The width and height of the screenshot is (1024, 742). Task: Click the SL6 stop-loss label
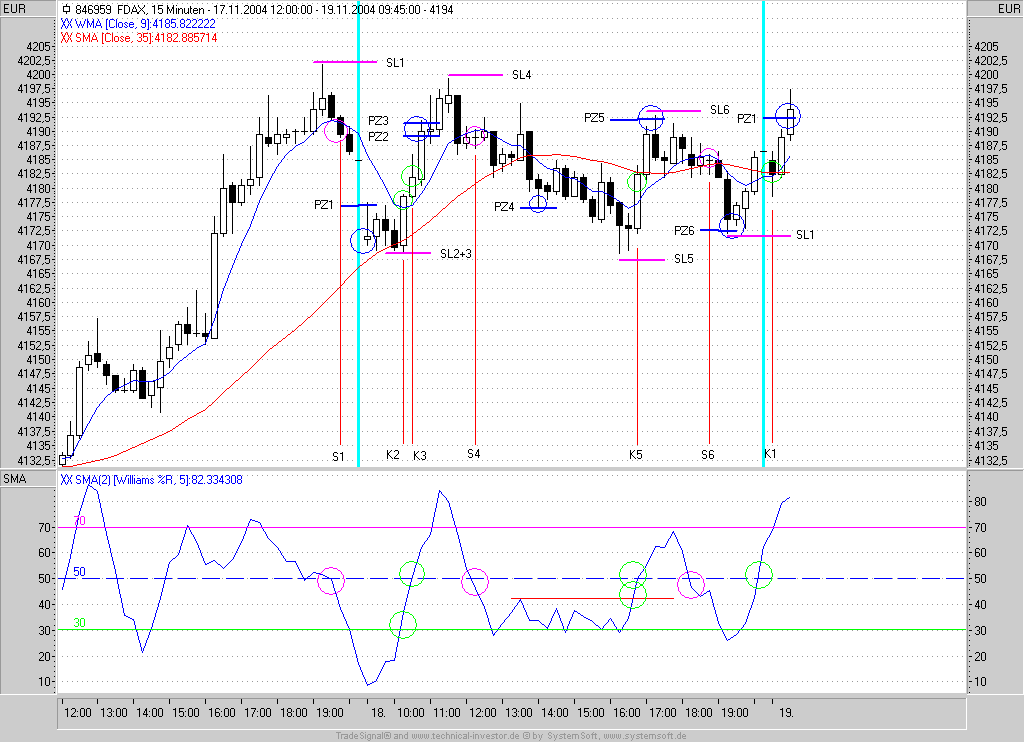(x=719, y=110)
